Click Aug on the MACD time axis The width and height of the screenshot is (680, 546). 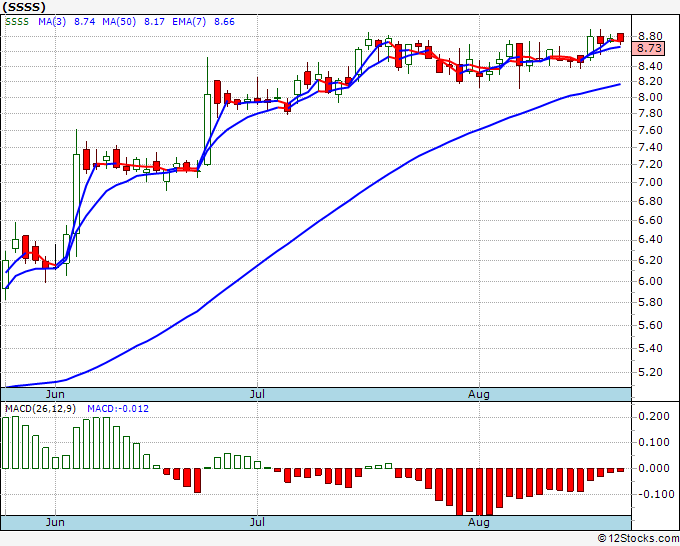coord(479,522)
